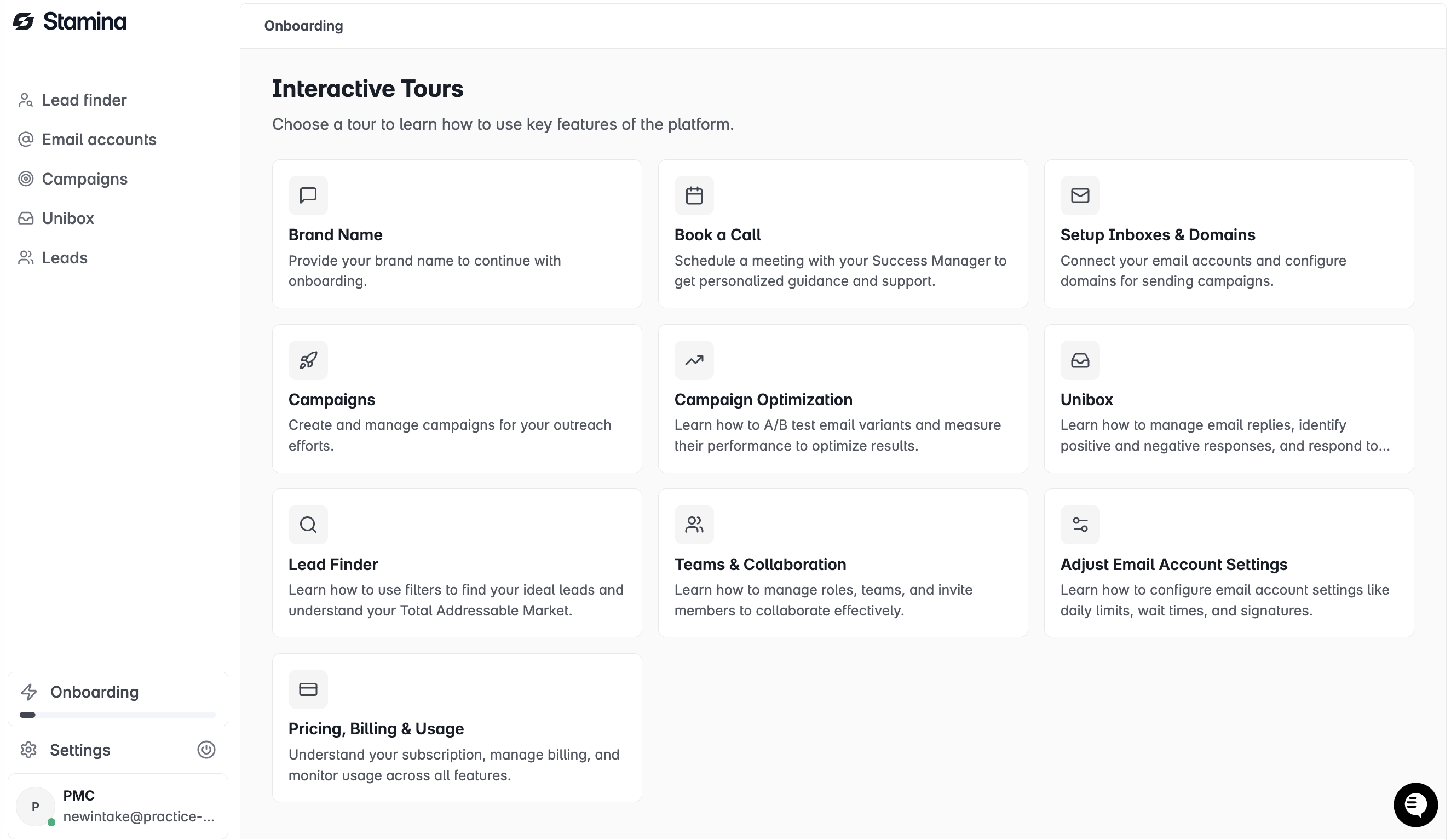Click the envelope icon on Setup Inboxes card

pyautogui.click(x=1080, y=195)
